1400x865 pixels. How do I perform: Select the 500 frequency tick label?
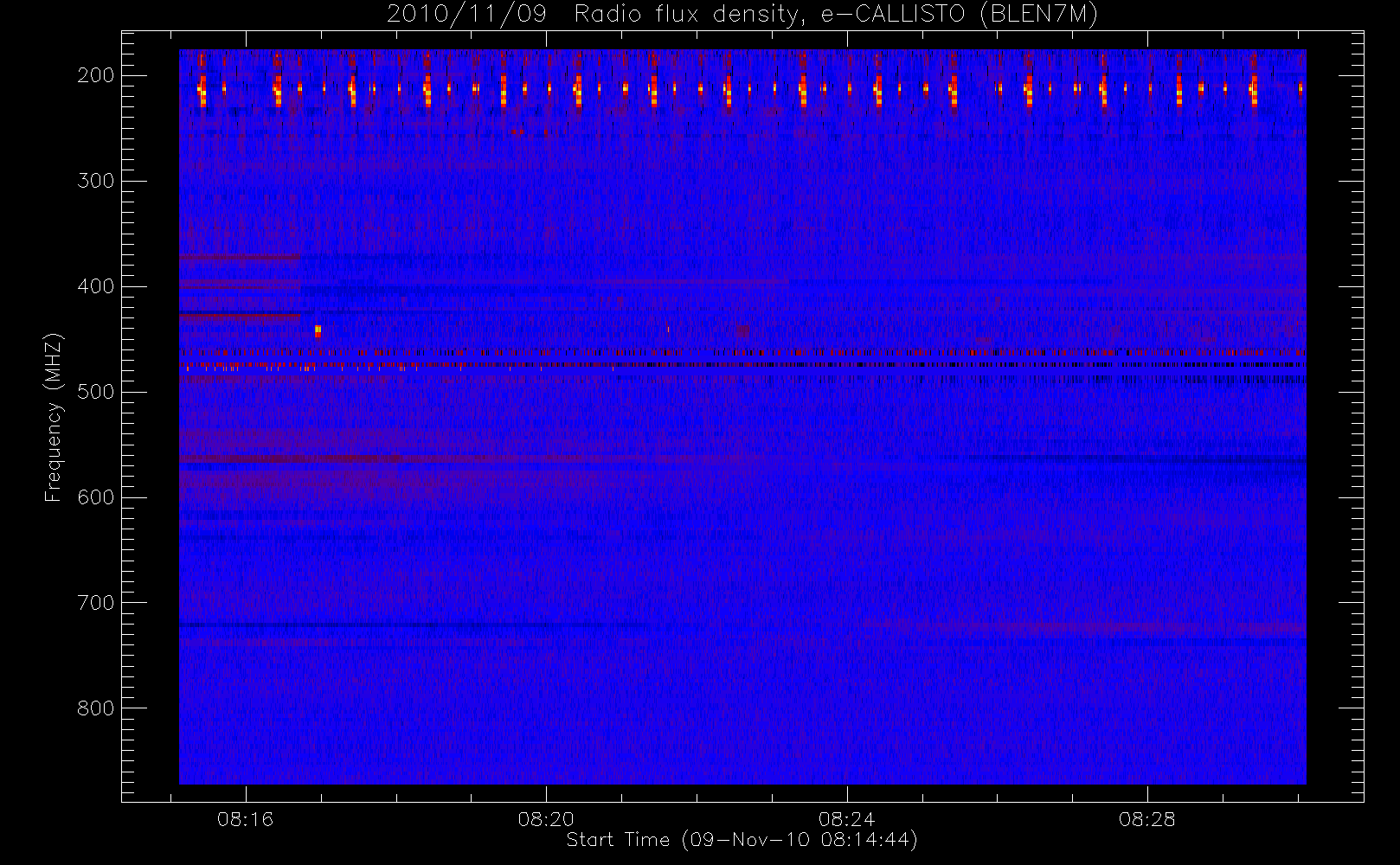coord(95,392)
